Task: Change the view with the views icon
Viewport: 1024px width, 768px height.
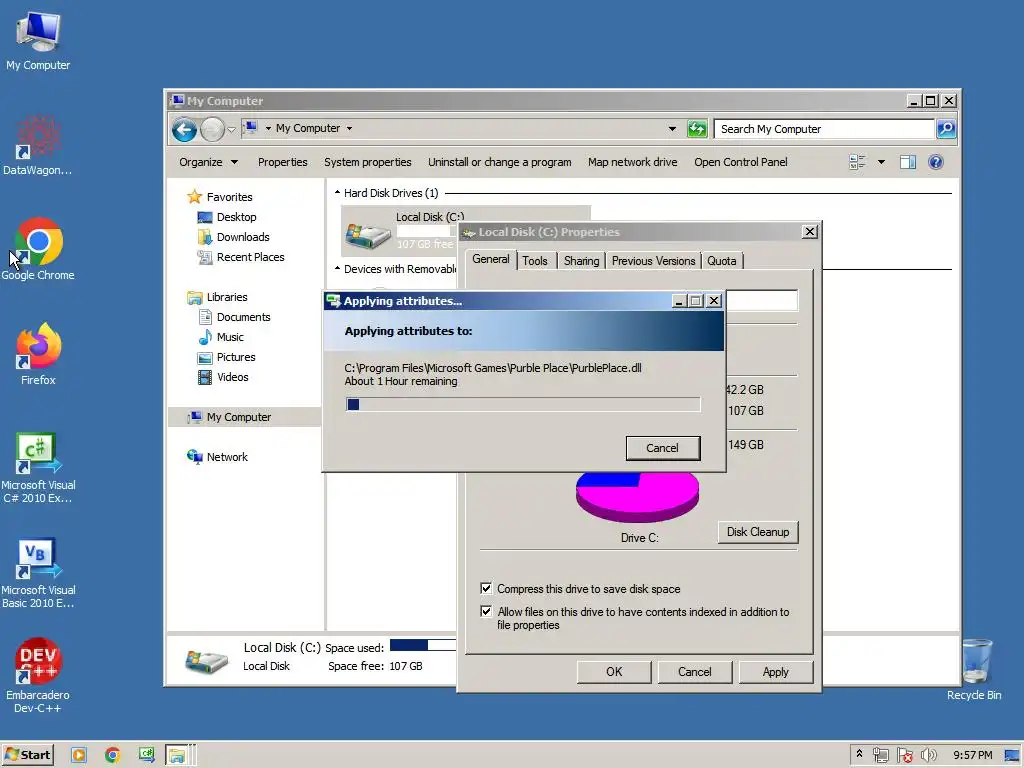Action: click(857, 162)
